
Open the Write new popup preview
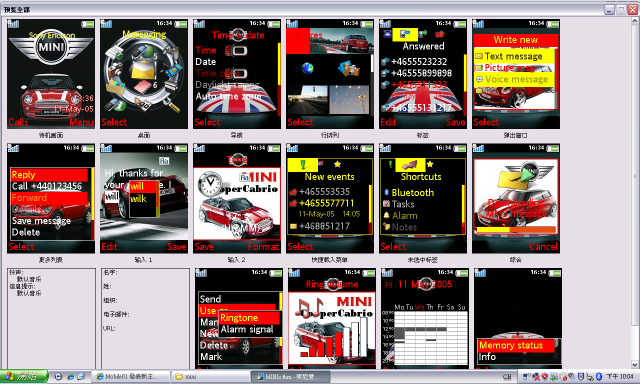point(516,74)
